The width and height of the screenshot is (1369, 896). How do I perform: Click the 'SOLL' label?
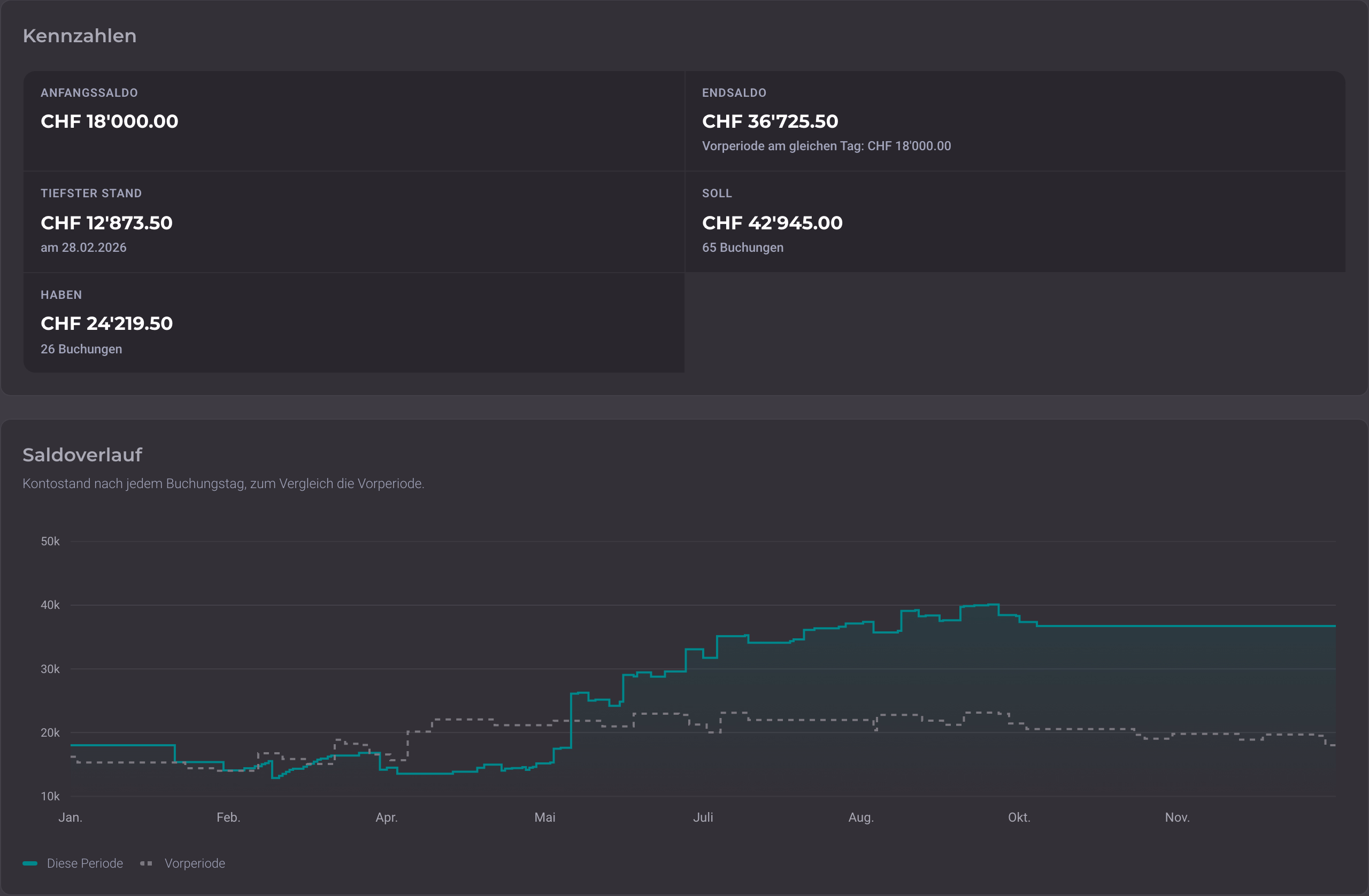click(717, 193)
